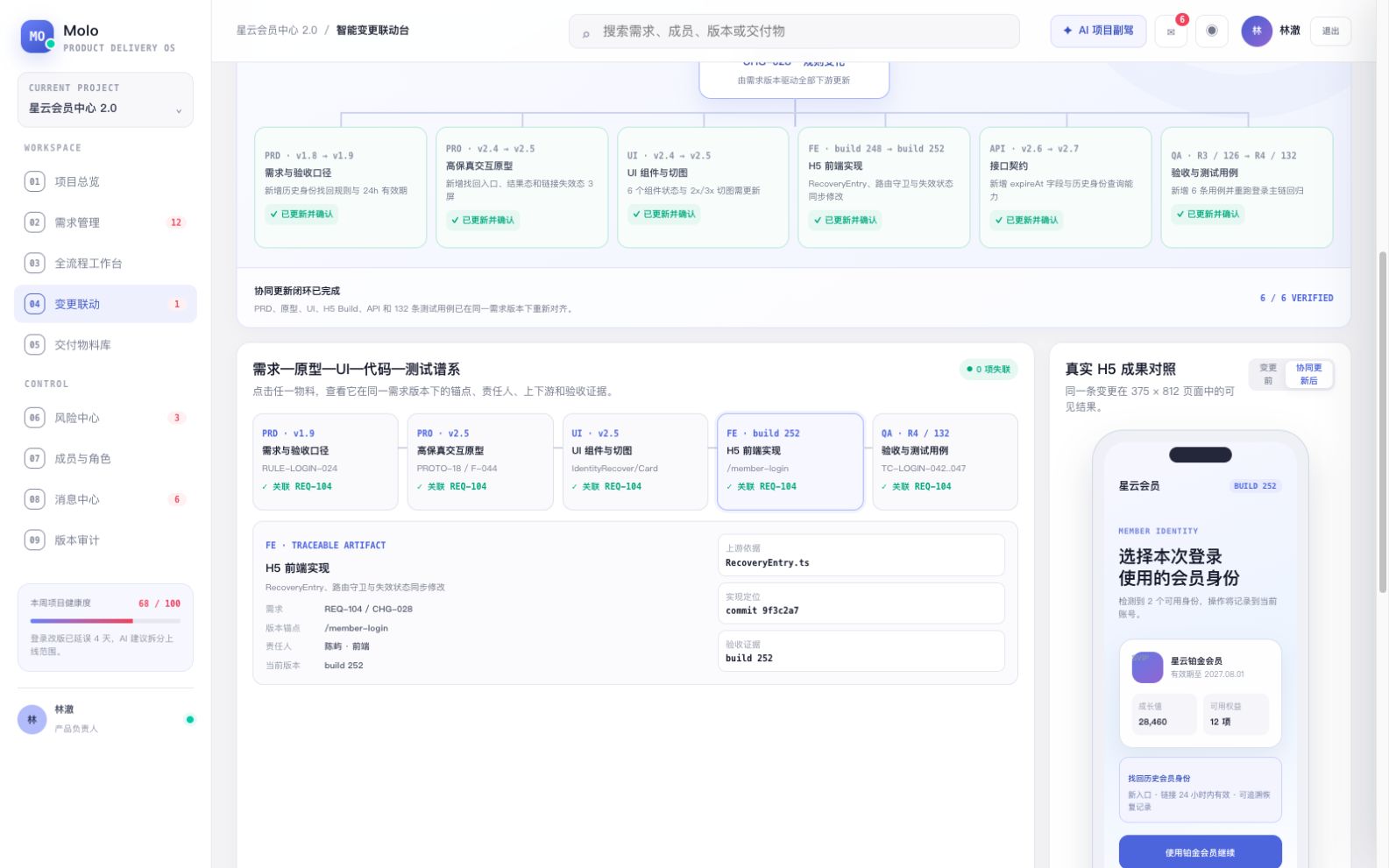The image size is (1389, 868).
Task: Go to 全流程工作台
Action: (x=105, y=263)
